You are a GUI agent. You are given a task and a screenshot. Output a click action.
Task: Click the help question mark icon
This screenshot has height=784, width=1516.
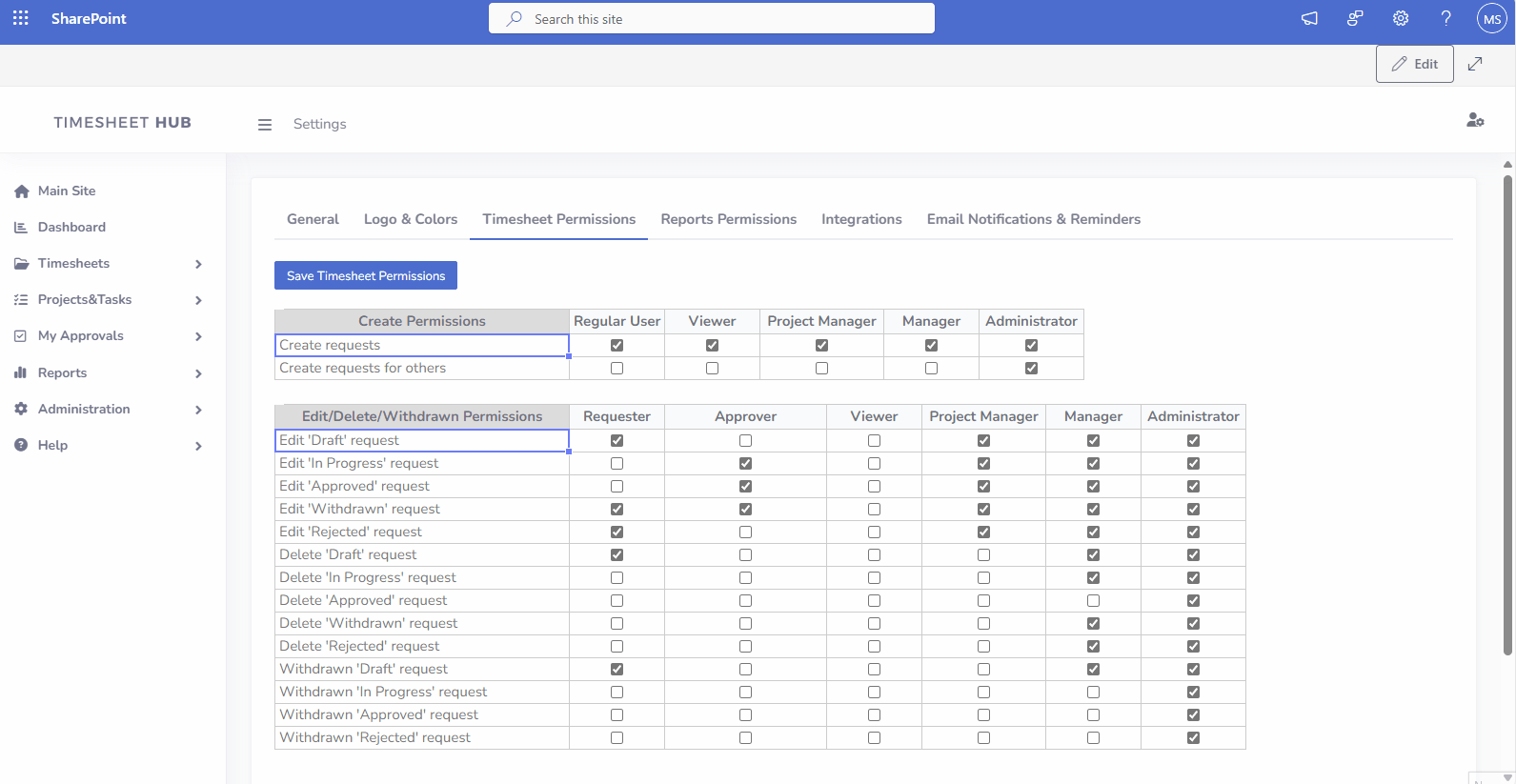pyautogui.click(x=1445, y=18)
